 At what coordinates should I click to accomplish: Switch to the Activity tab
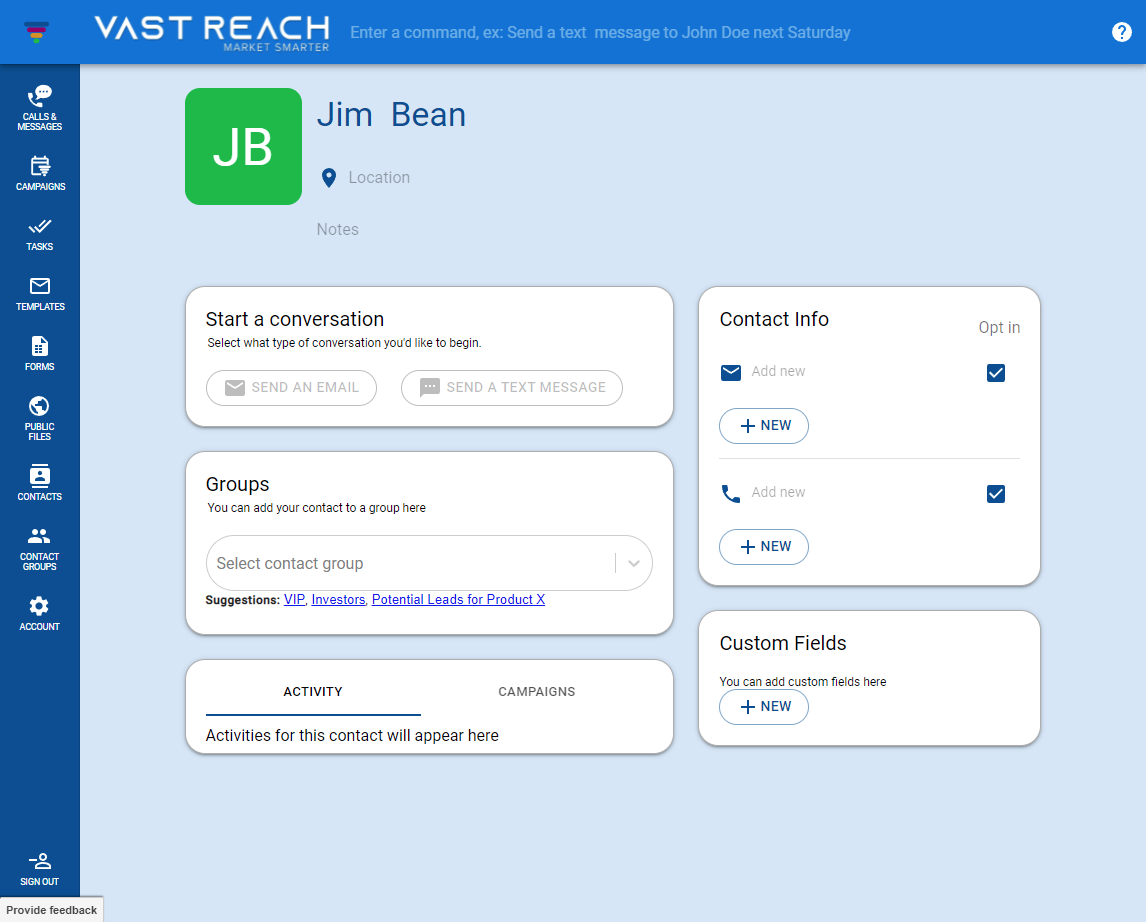pyautogui.click(x=313, y=692)
